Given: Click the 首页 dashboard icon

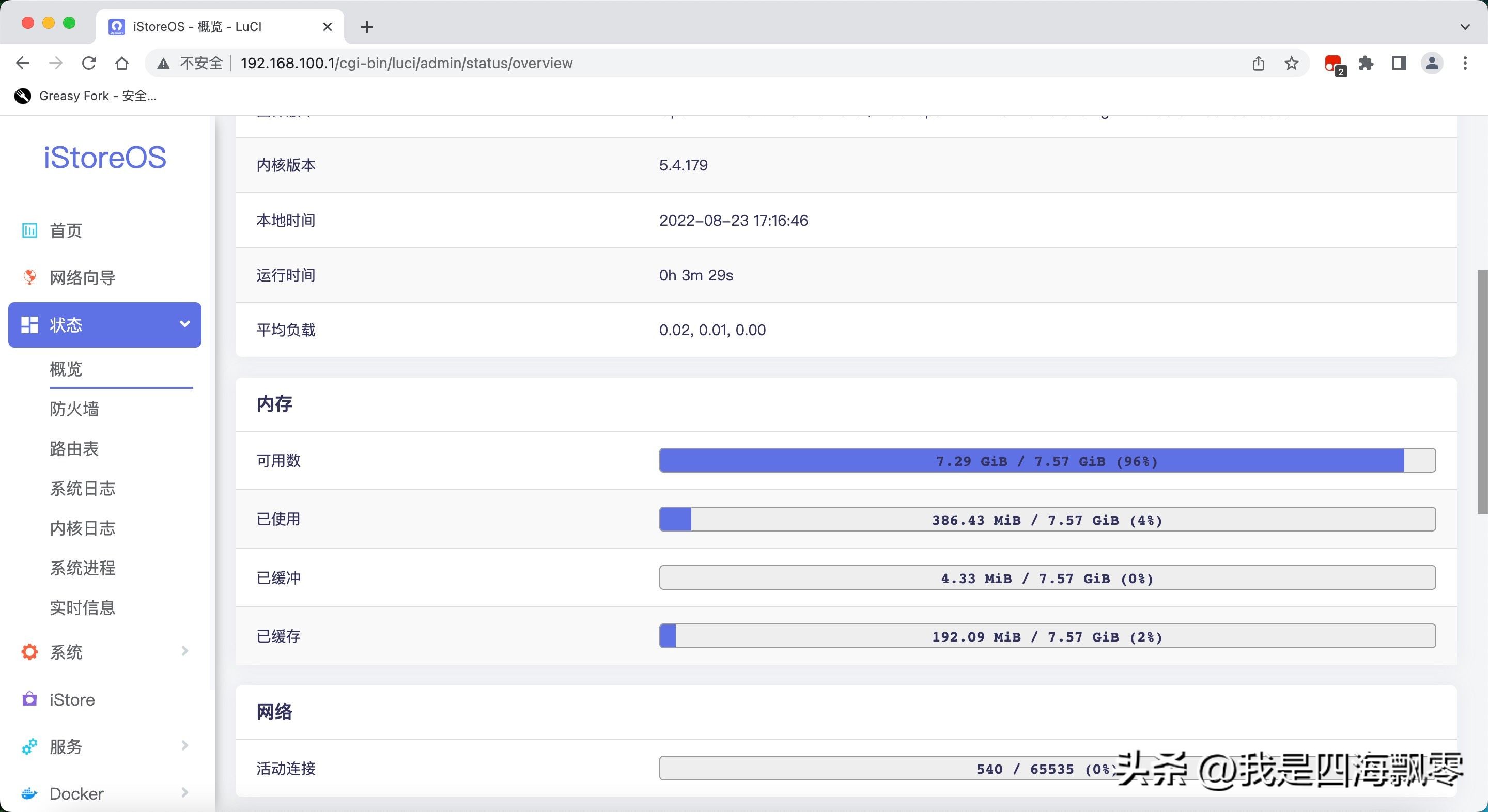Looking at the screenshot, I should [29, 230].
